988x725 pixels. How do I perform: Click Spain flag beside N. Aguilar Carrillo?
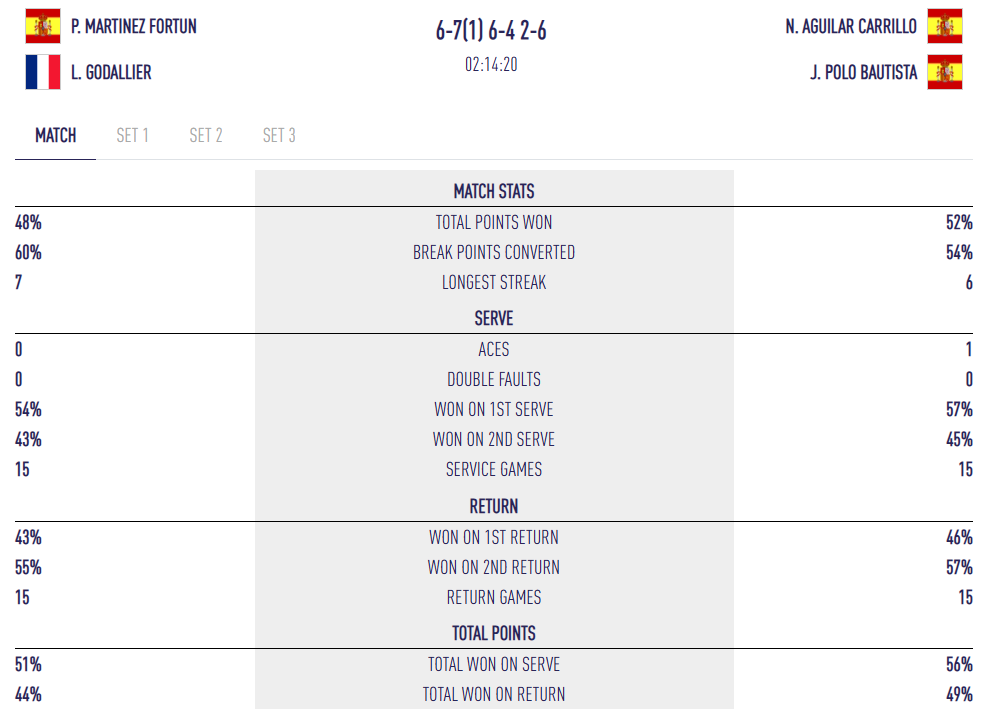coord(944,26)
